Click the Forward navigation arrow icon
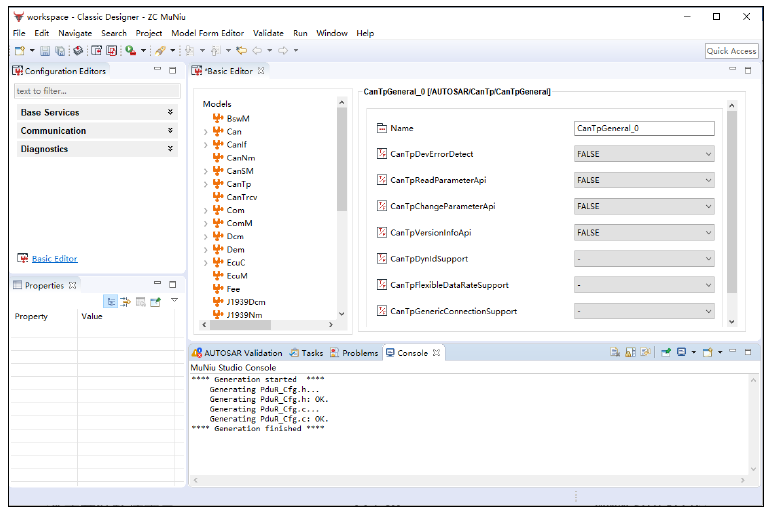 click(283, 50)
